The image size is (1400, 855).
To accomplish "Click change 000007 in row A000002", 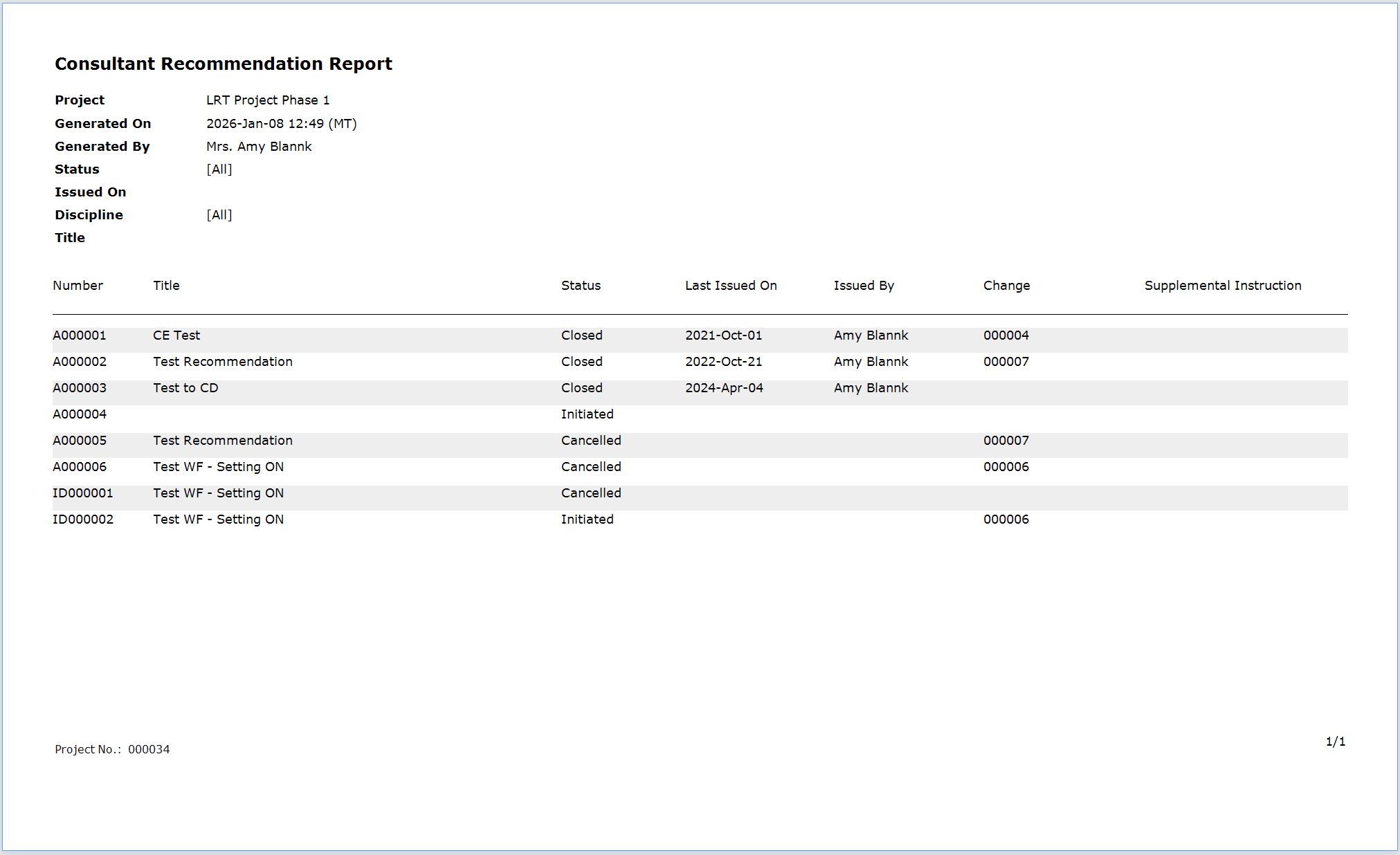I will click(x=1006, y=362).
